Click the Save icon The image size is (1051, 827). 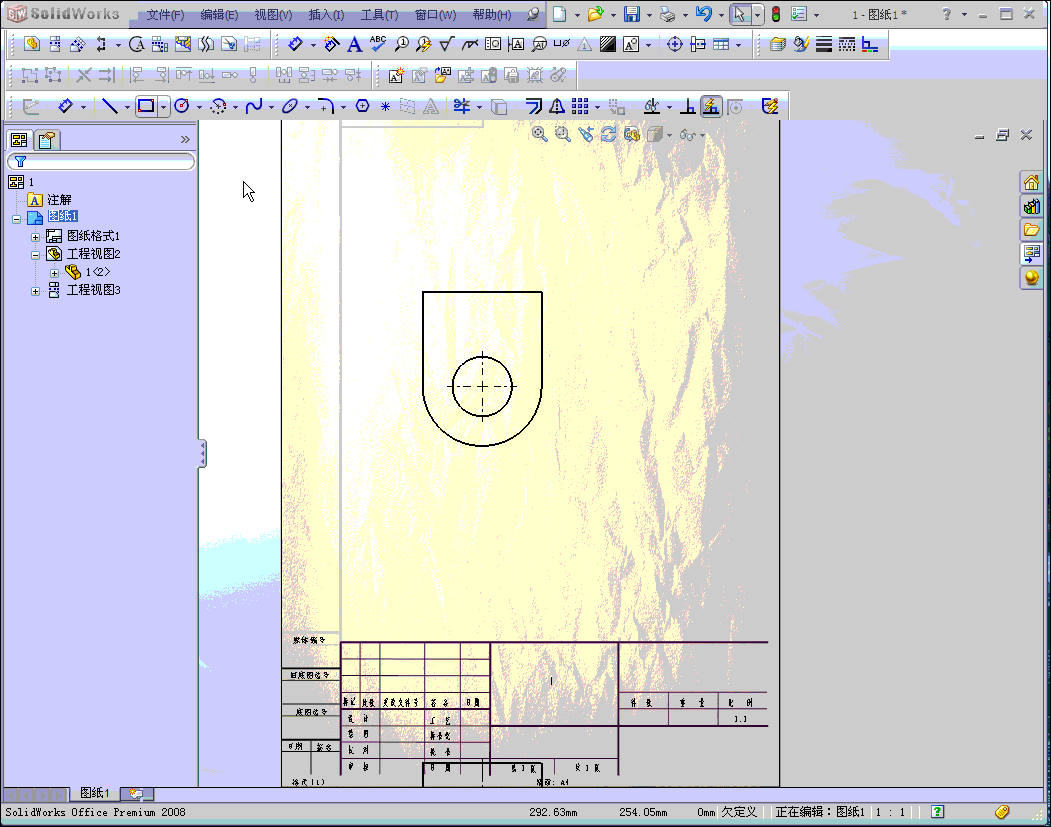click(631, 14)
